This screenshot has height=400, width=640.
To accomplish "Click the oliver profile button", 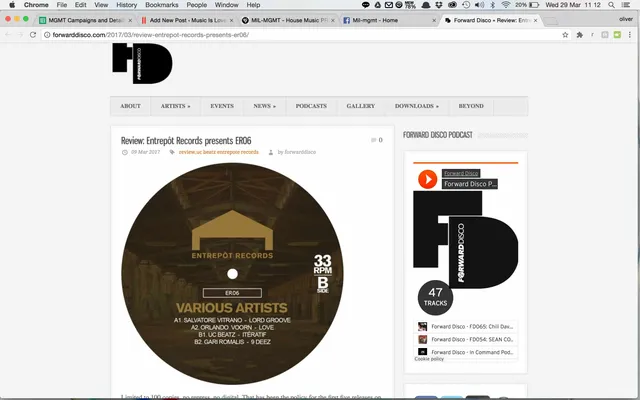I will (626, 19).
